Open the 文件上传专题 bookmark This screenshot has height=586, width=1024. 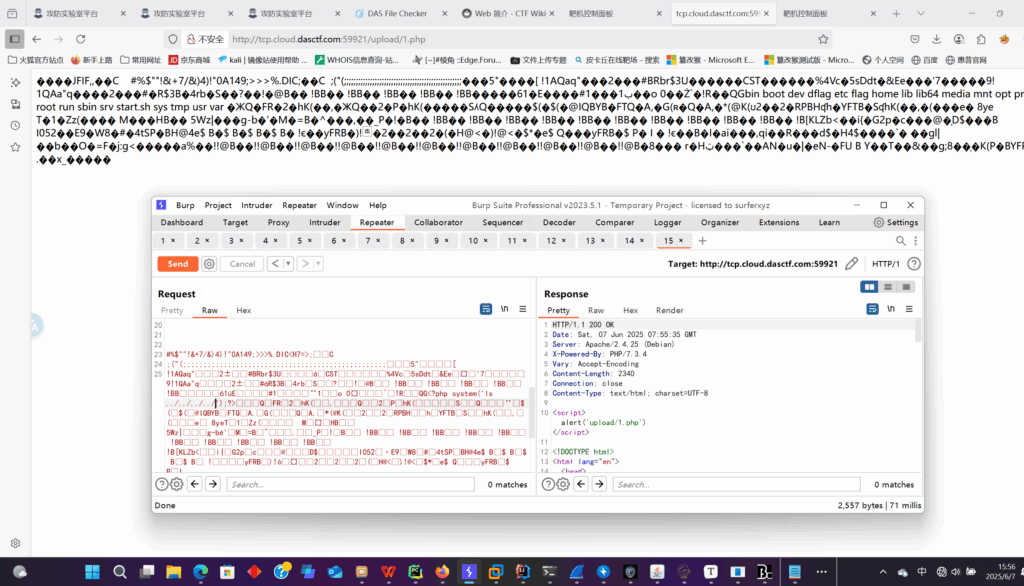pos(539,60)
